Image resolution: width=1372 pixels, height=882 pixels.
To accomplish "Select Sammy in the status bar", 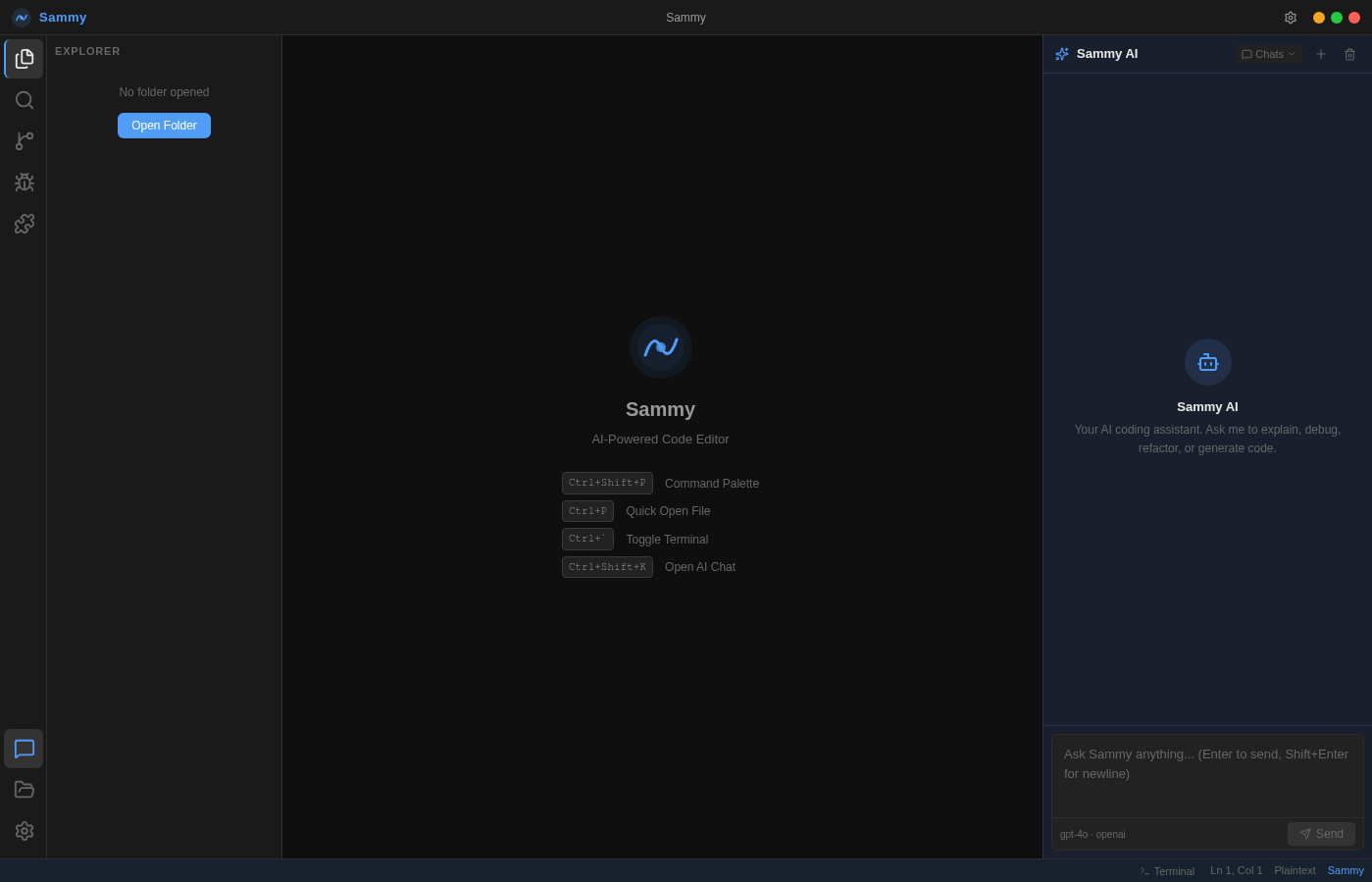I will 1345,870.
